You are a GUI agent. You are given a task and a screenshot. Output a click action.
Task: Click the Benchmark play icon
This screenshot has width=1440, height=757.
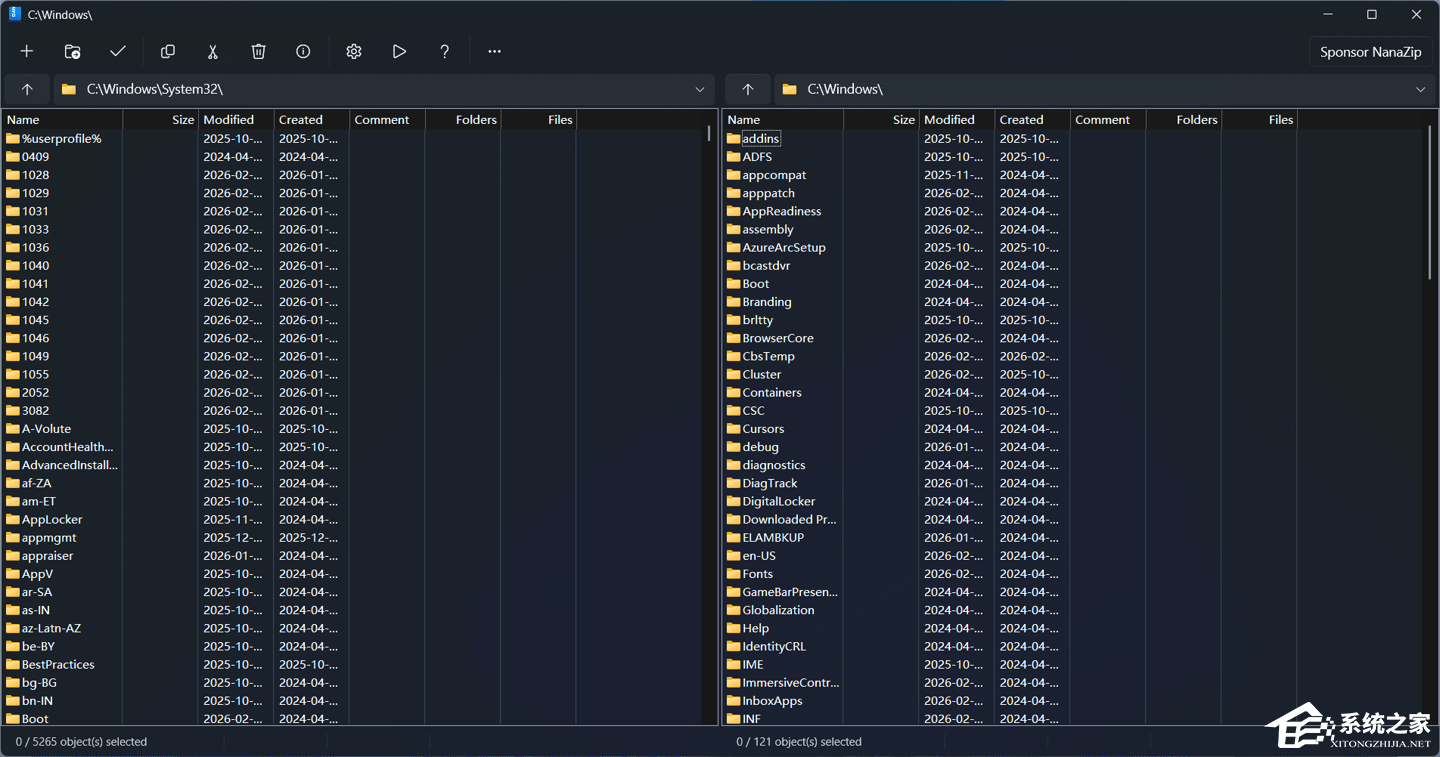[399, 51]
